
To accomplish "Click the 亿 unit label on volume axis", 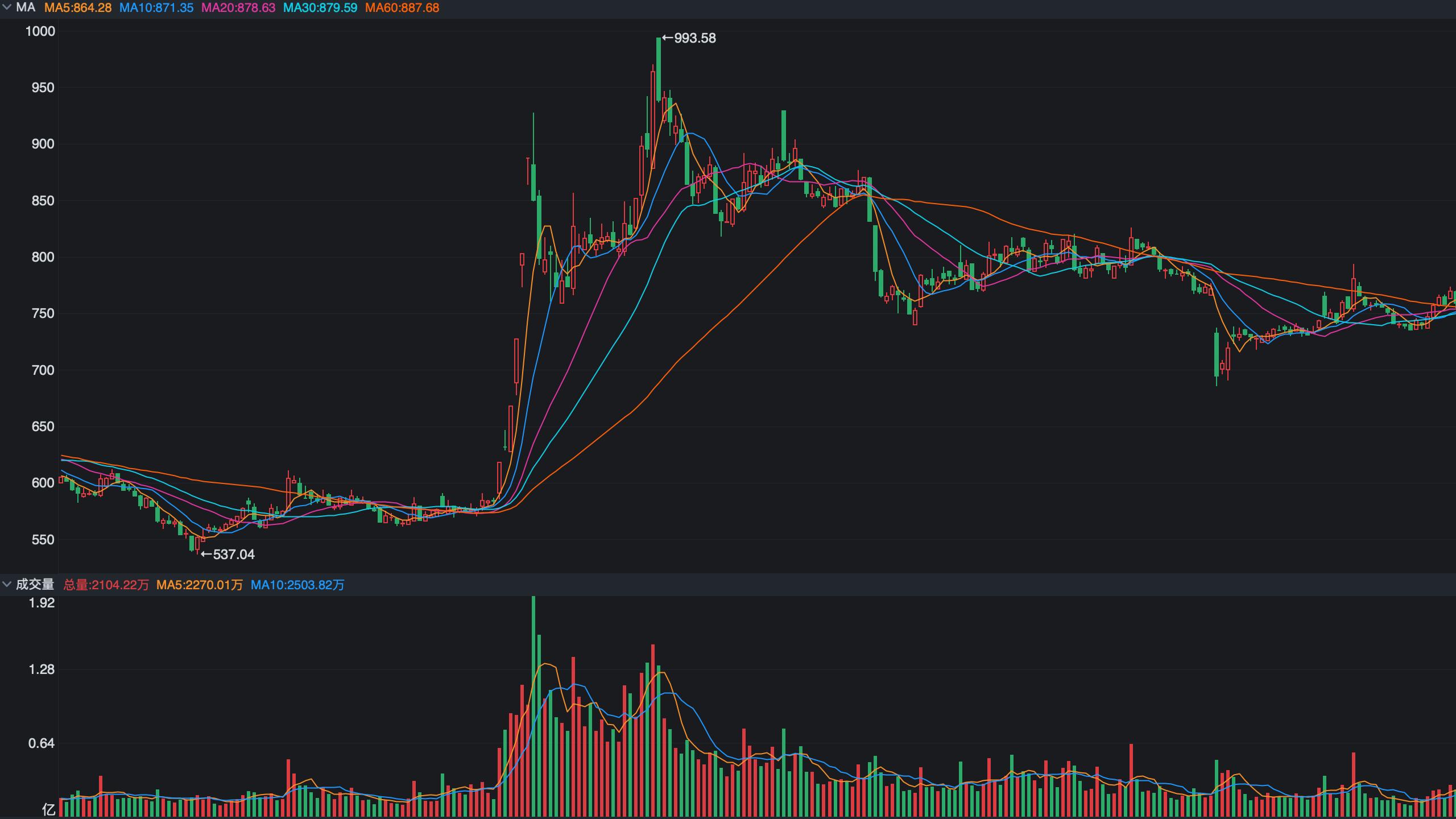I will pos(48,809).
